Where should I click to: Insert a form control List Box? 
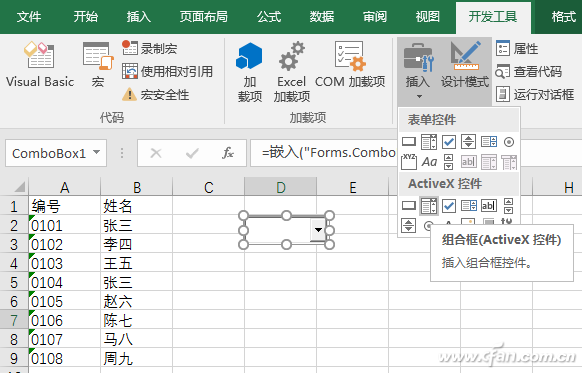[x=489, y=142]
